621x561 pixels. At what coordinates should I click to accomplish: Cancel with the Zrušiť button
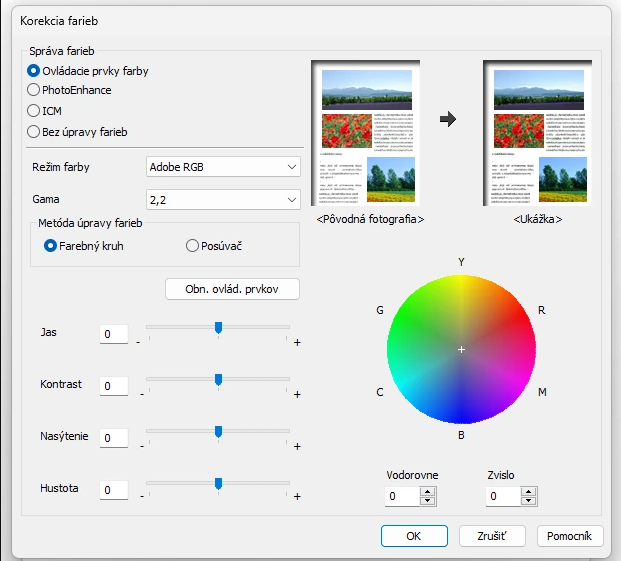pos(492,536)
